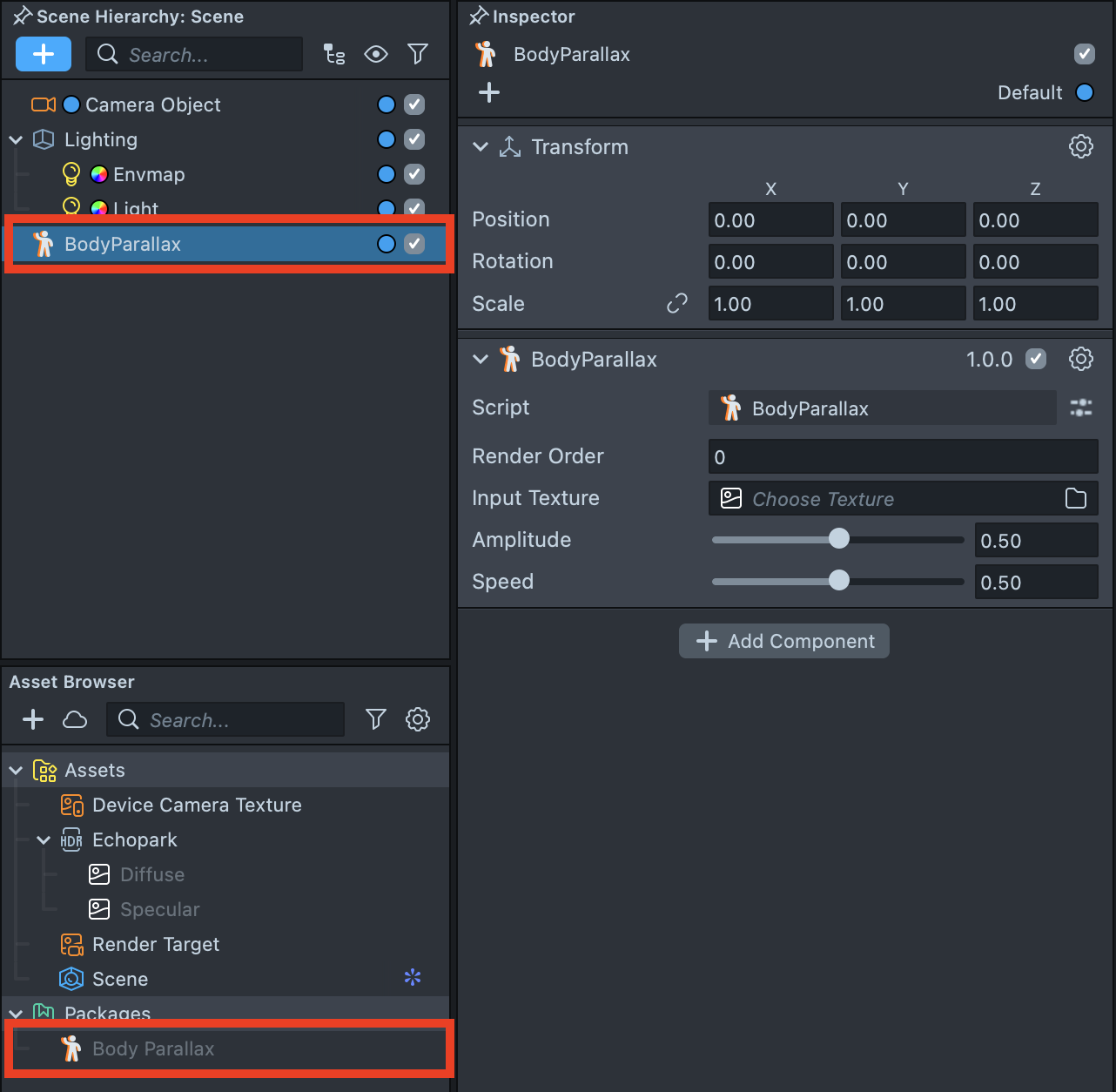Click the Amplitude value field
Image resolution: width=1116 pixels, height=1092 pixels.
coord(1036,540)
